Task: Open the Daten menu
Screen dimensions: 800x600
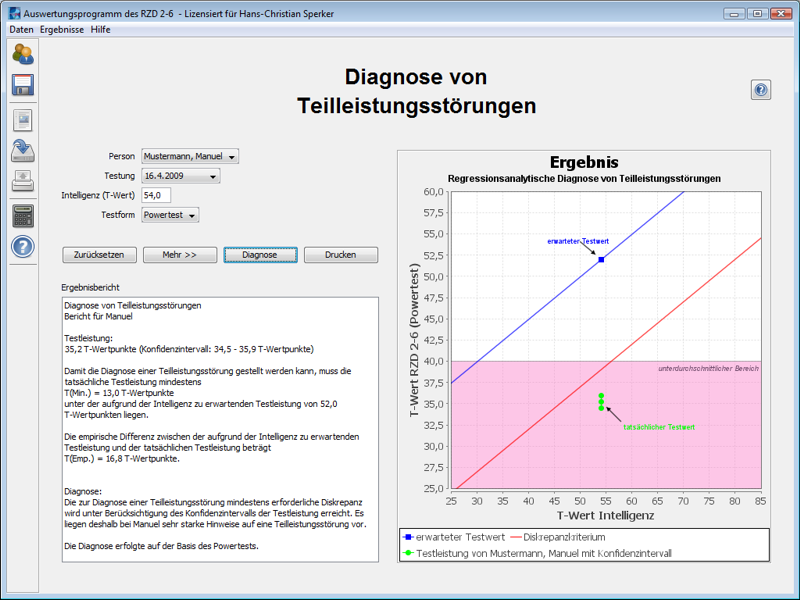Action: coord(21,30)
